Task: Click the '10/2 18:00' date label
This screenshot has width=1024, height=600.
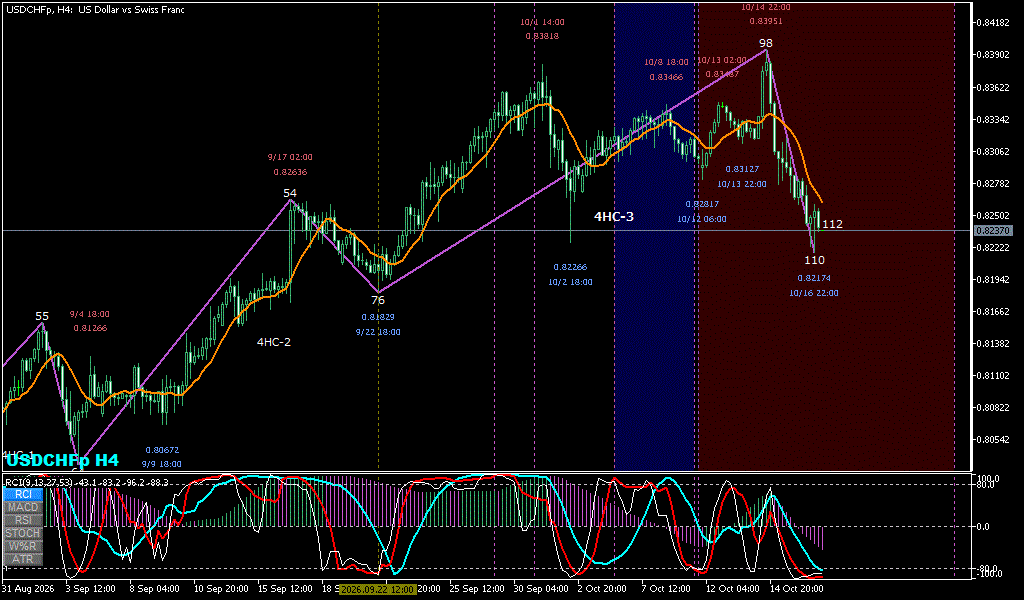Action: [x=570, y=282]
